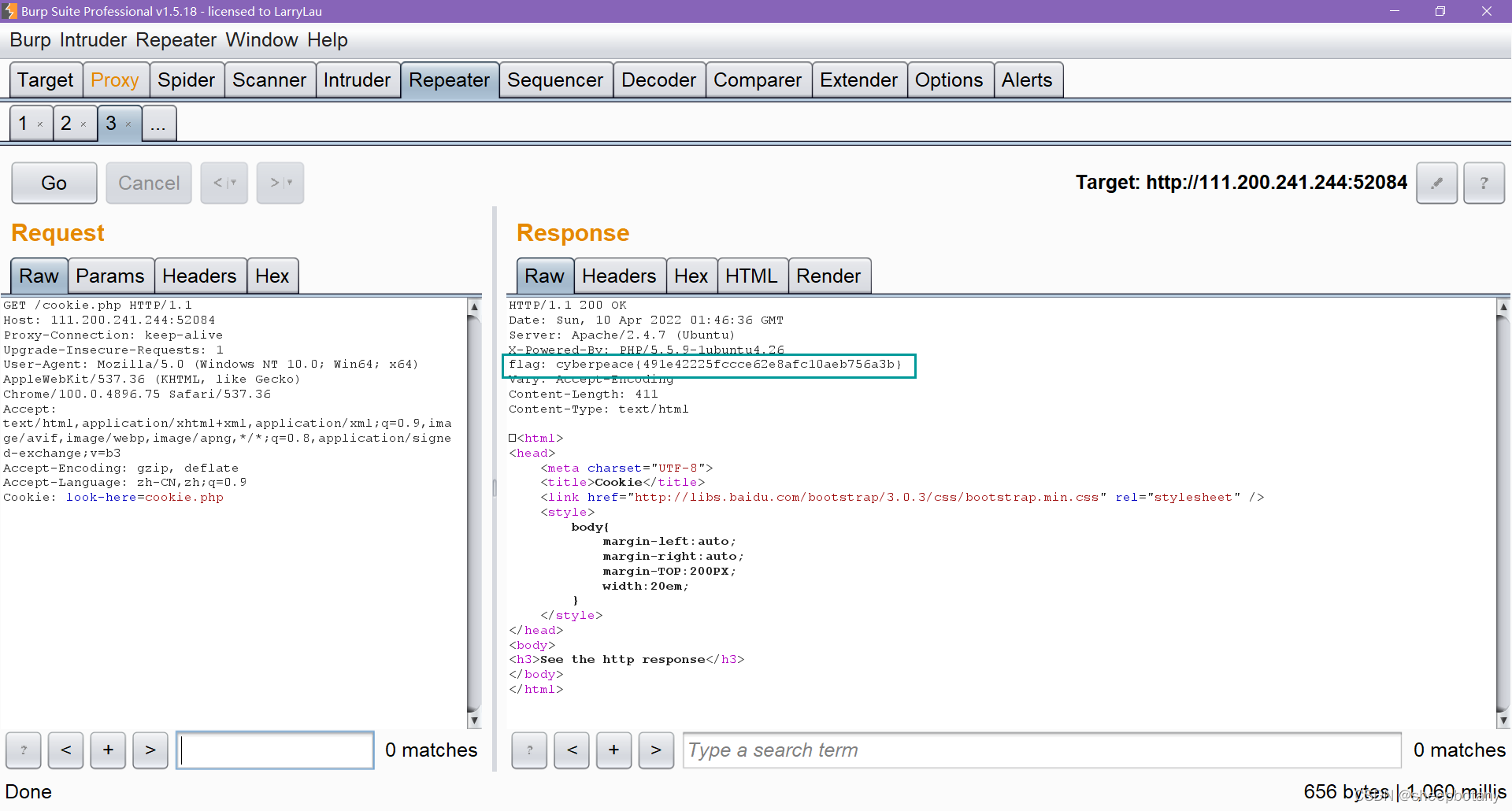1512x811 pixels.
Task: Switch to the Comparer tab
Action: [758, 80]
